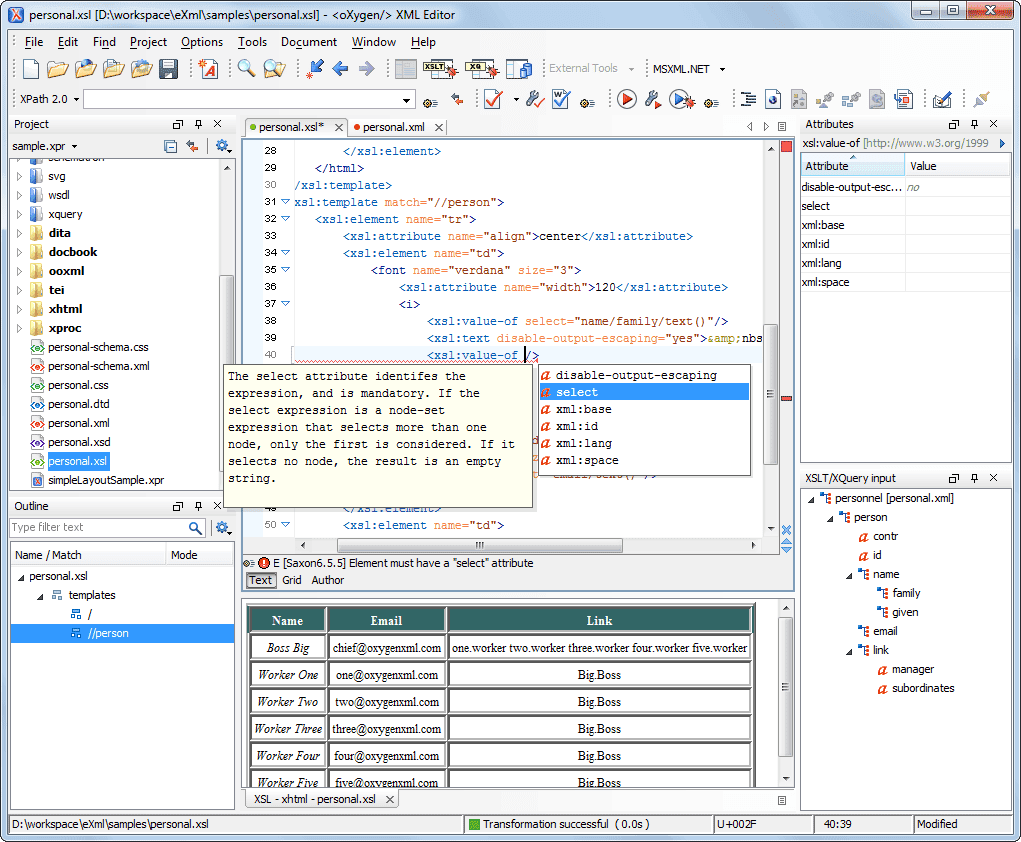Click the Find/Replace magnifier icon
Image resolution: width=1021 pixels, height=842 pixels.
245,68
